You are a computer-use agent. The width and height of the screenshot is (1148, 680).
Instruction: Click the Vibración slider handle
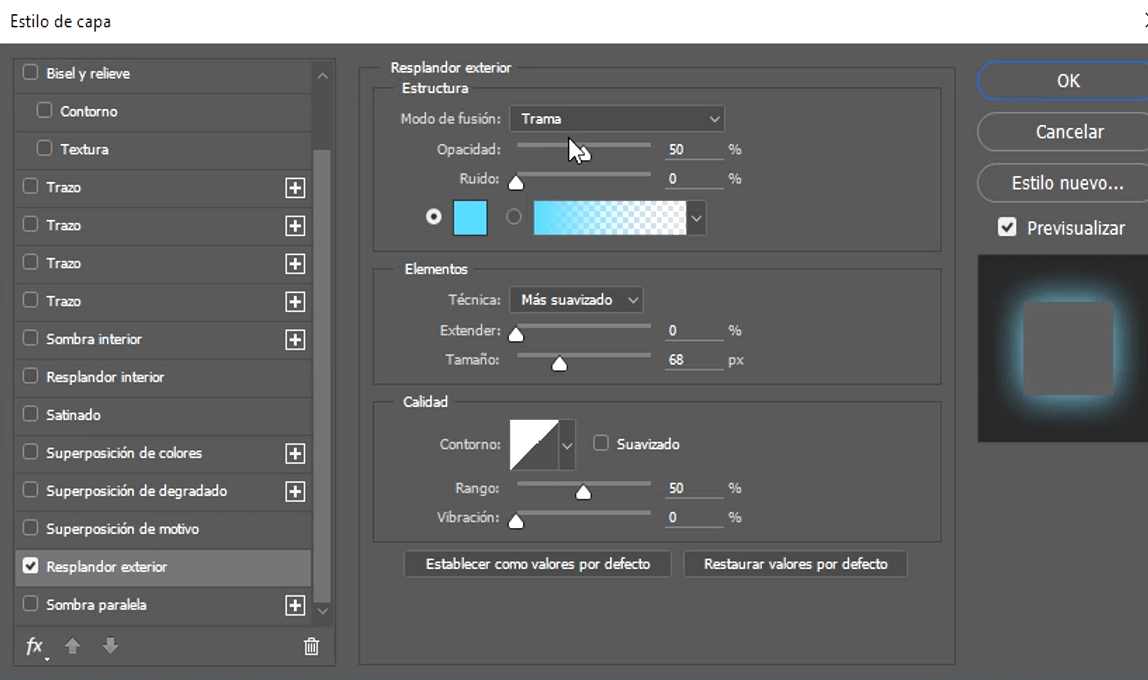[x=516, y=521]
